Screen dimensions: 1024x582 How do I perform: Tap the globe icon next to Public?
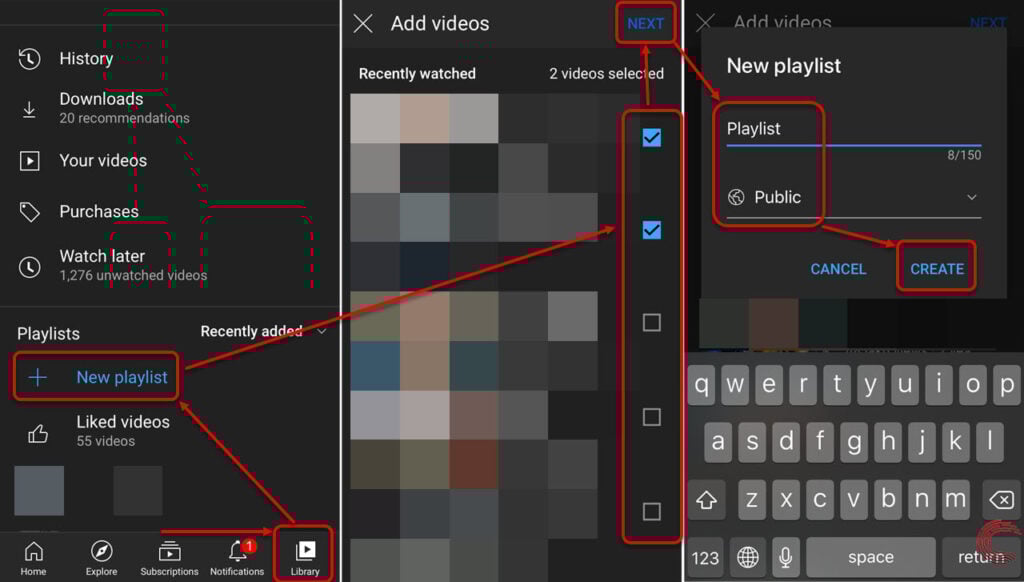point(736,197)
